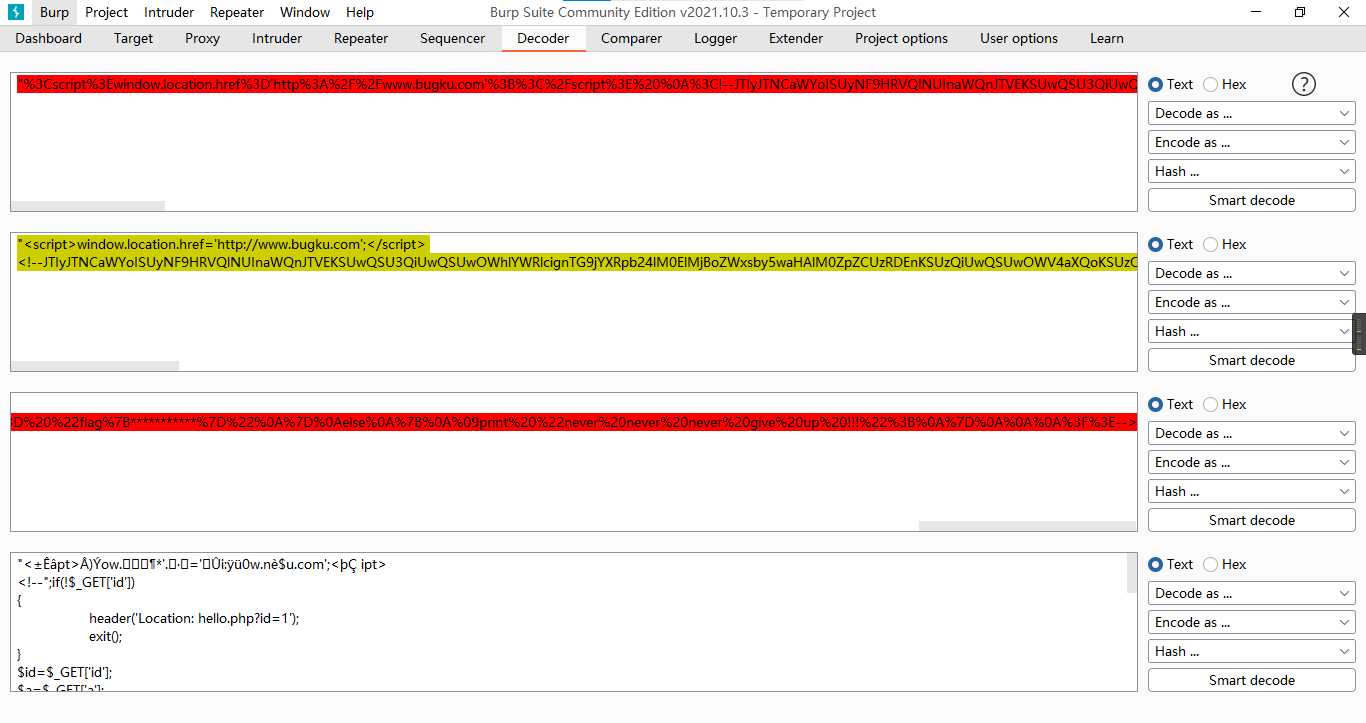Click second panel horizontal scrollbar thumb
This screenshot has height=723, width=1366.
point(95,366)
